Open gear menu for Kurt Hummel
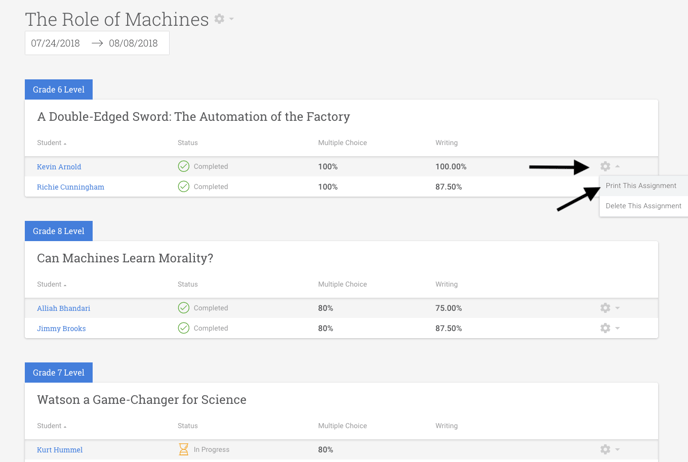 point(605,450)
